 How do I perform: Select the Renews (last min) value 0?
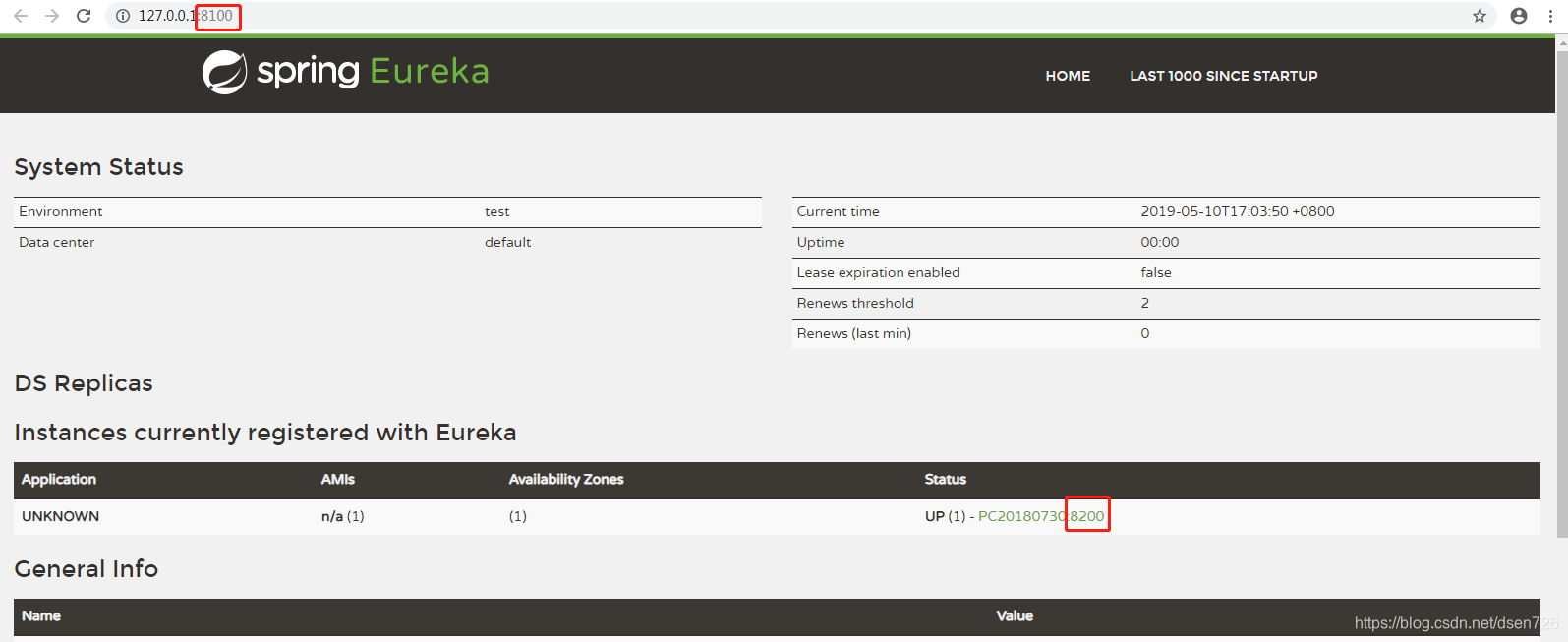click(x=1145, y=333)
